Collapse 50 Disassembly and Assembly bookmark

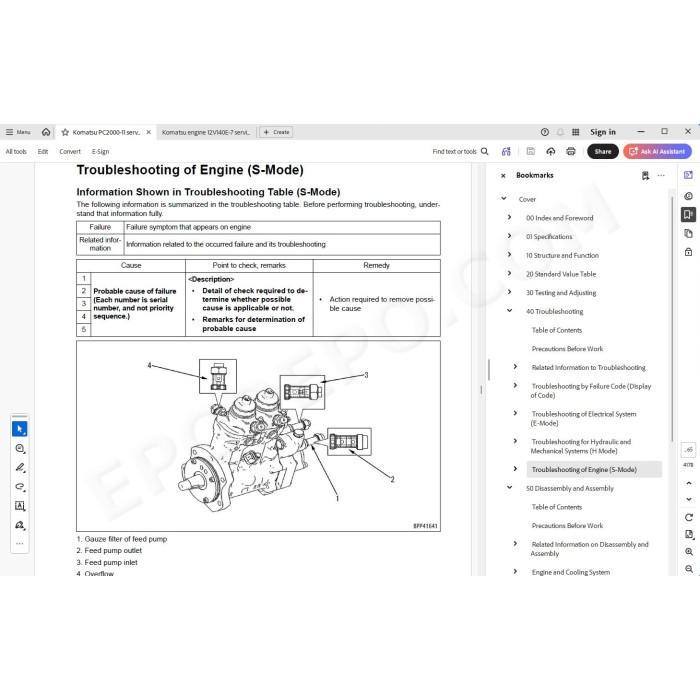[x=509, y=488]
